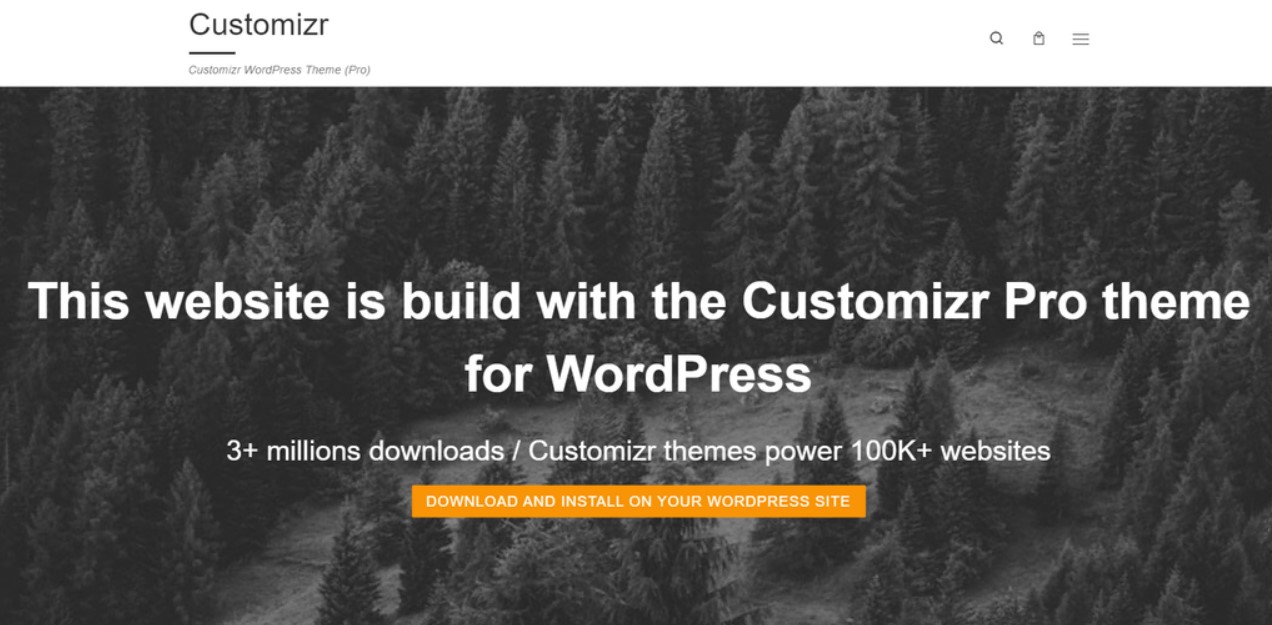Click Download and Install on Your WordPress Site
Image resolution: width=1272 pixels, height=625 pixels.
pyautogui.click(x=638, y=501)
